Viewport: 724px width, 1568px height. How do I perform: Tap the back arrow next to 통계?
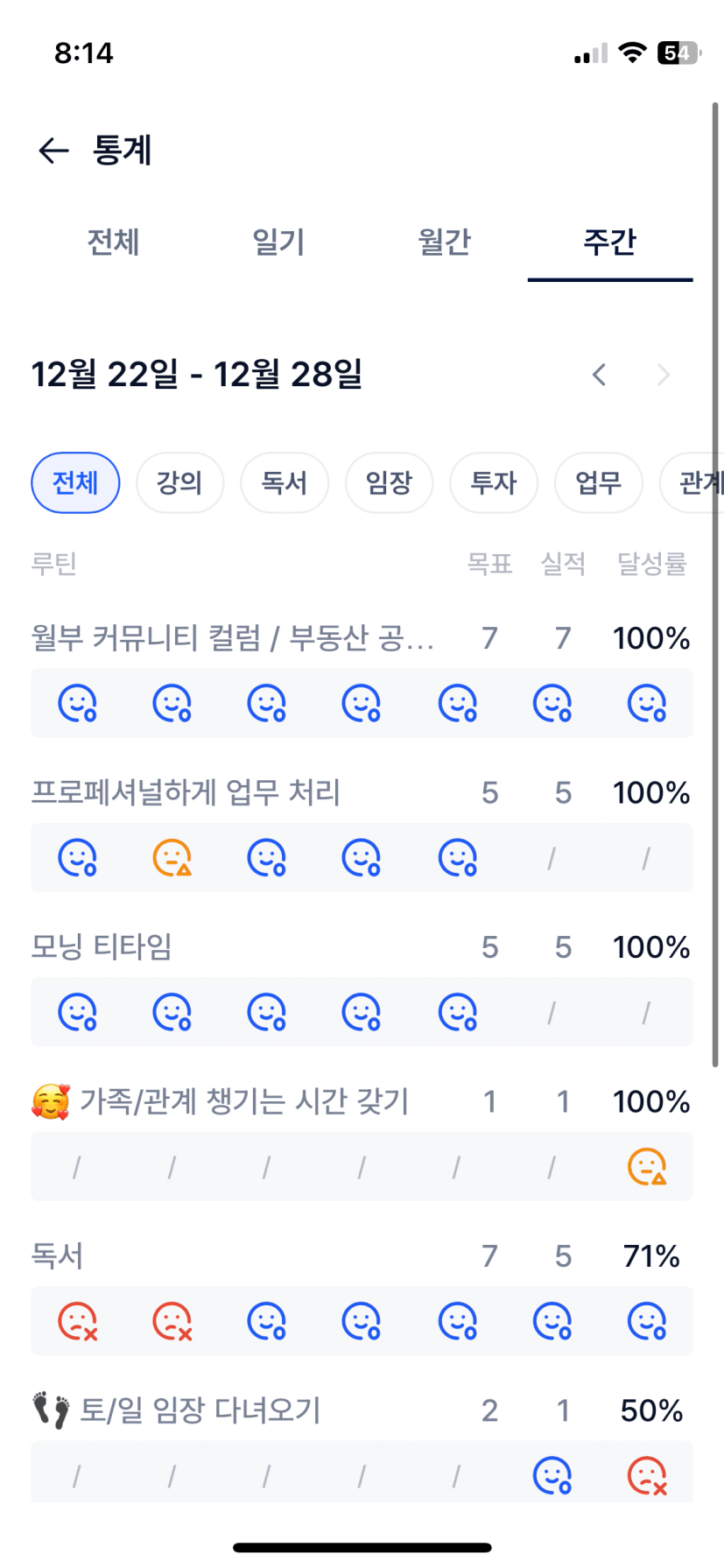(53, 151)
